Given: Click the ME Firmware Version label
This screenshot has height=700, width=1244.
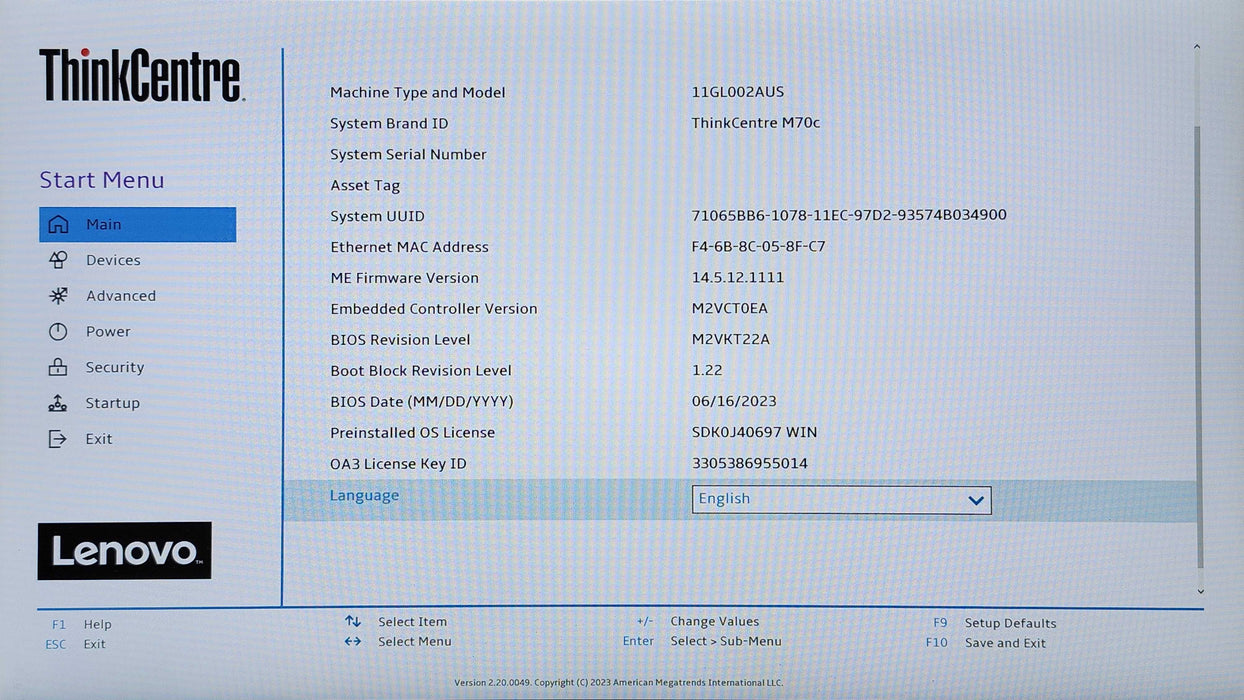Looking at the screenshot, I should click(x=404, y=278).
